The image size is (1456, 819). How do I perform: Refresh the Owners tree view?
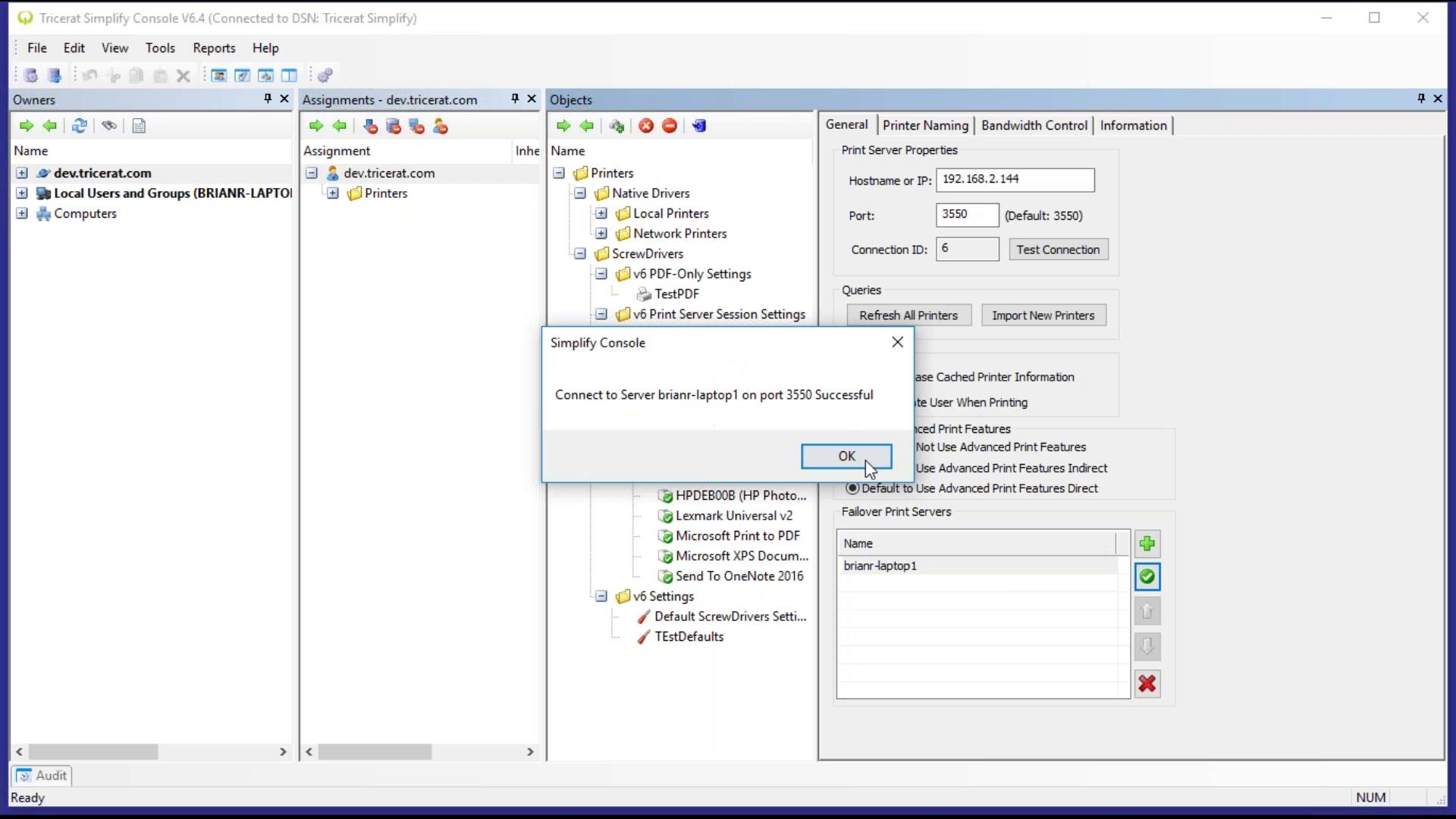[x=80, y=125]
